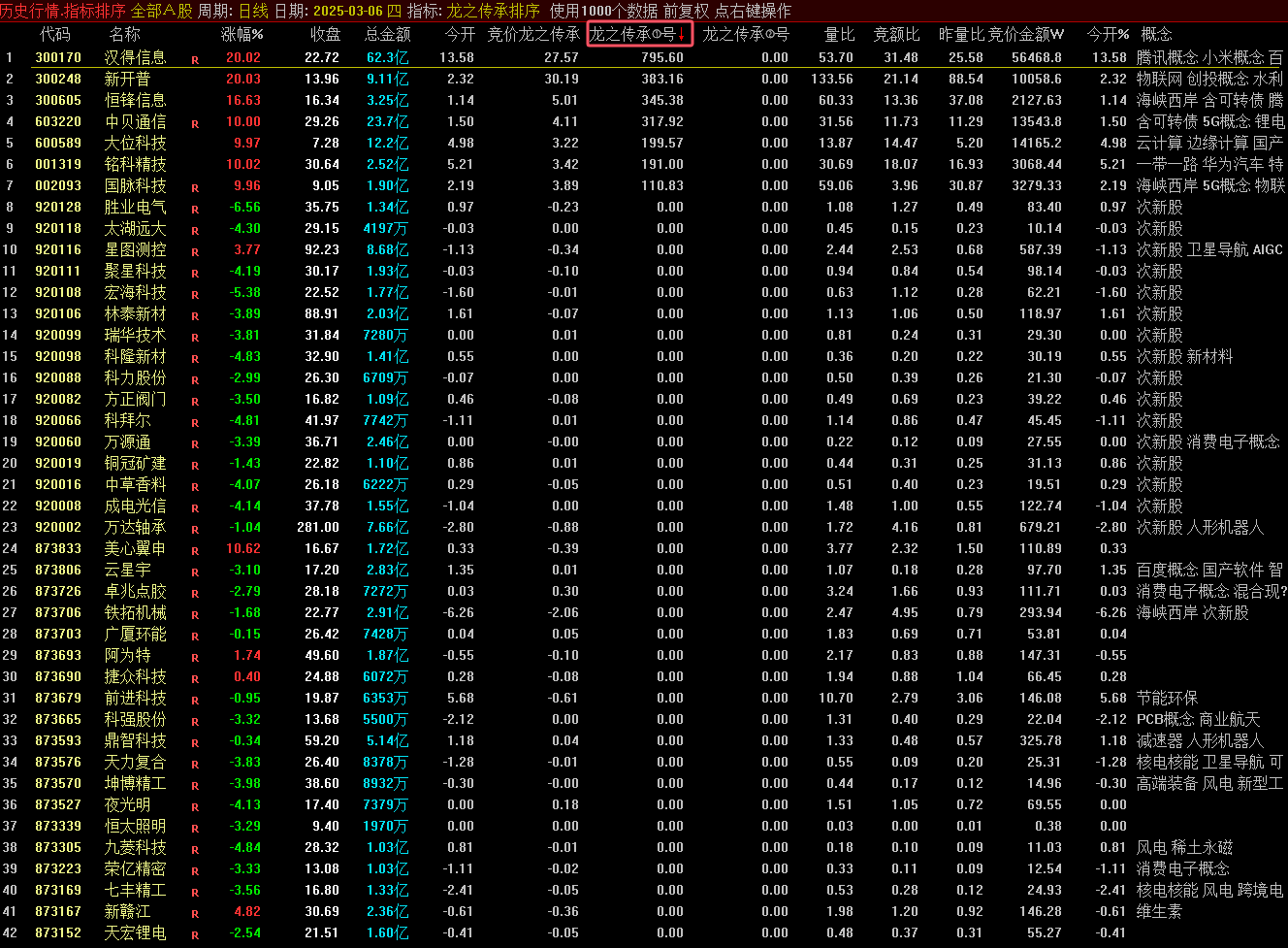Sort by 总金额 column header
Image resolution: width=1288 pixels, height=948 pixels.
coord(387,34)
